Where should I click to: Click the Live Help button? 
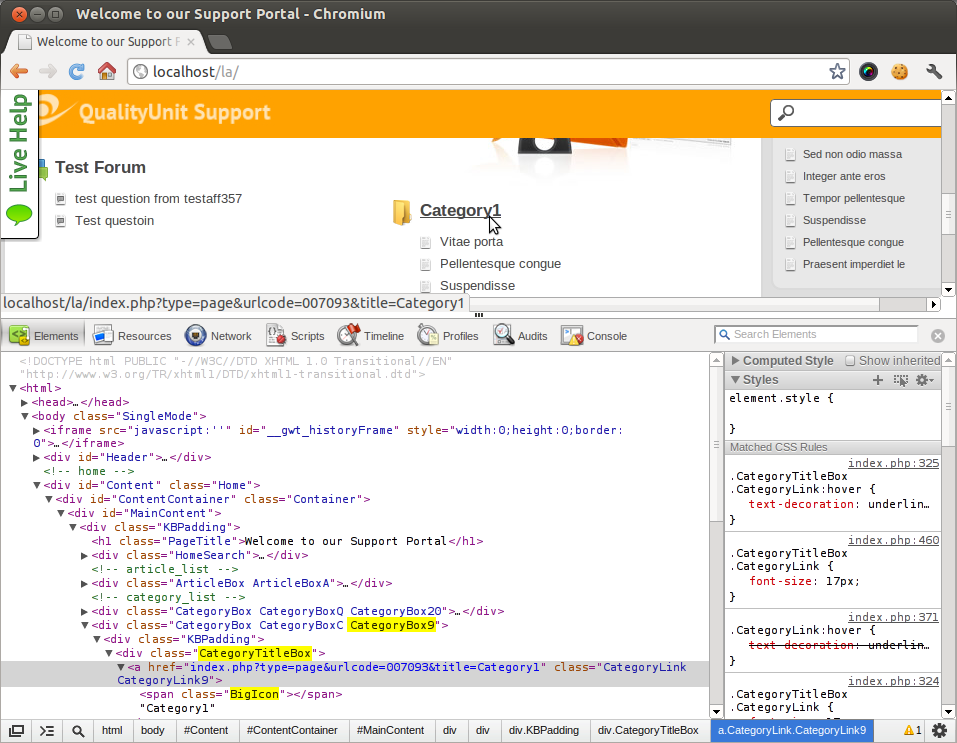click(x=19, y=160)
